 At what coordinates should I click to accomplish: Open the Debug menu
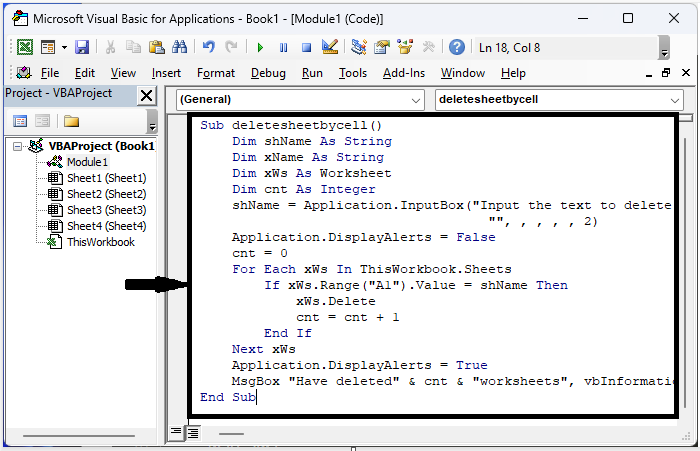point(268,73)
